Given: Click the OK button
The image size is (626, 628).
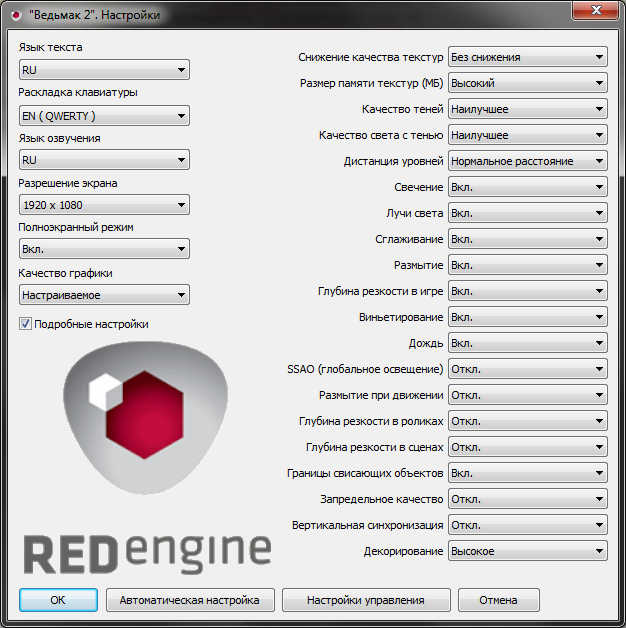Looking at the screenshot, I should 58,600.
